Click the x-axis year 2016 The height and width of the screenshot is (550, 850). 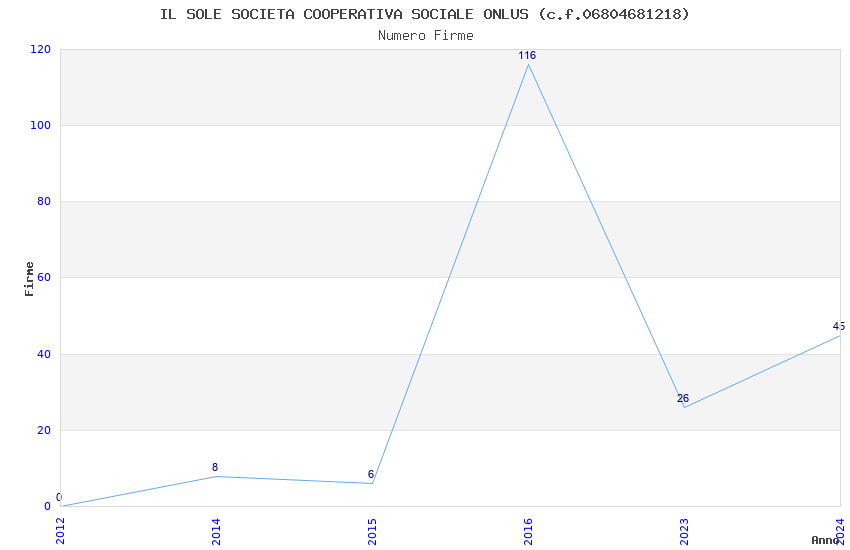[x=528, y=531]
